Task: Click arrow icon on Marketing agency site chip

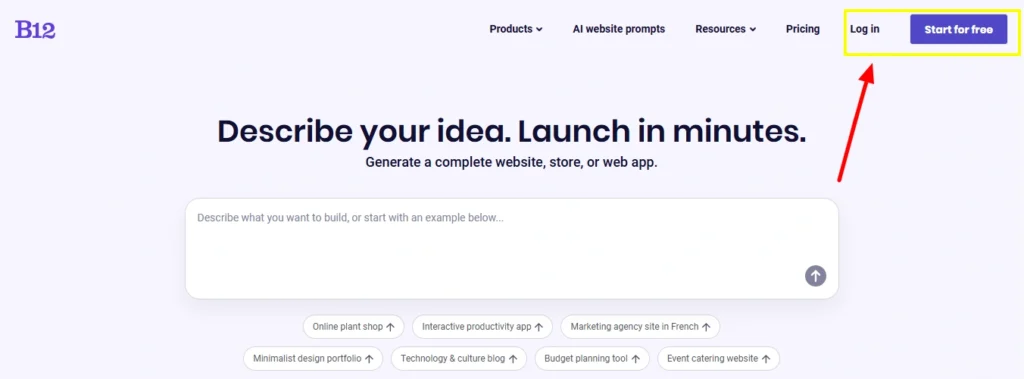Action: pos(706,327)
